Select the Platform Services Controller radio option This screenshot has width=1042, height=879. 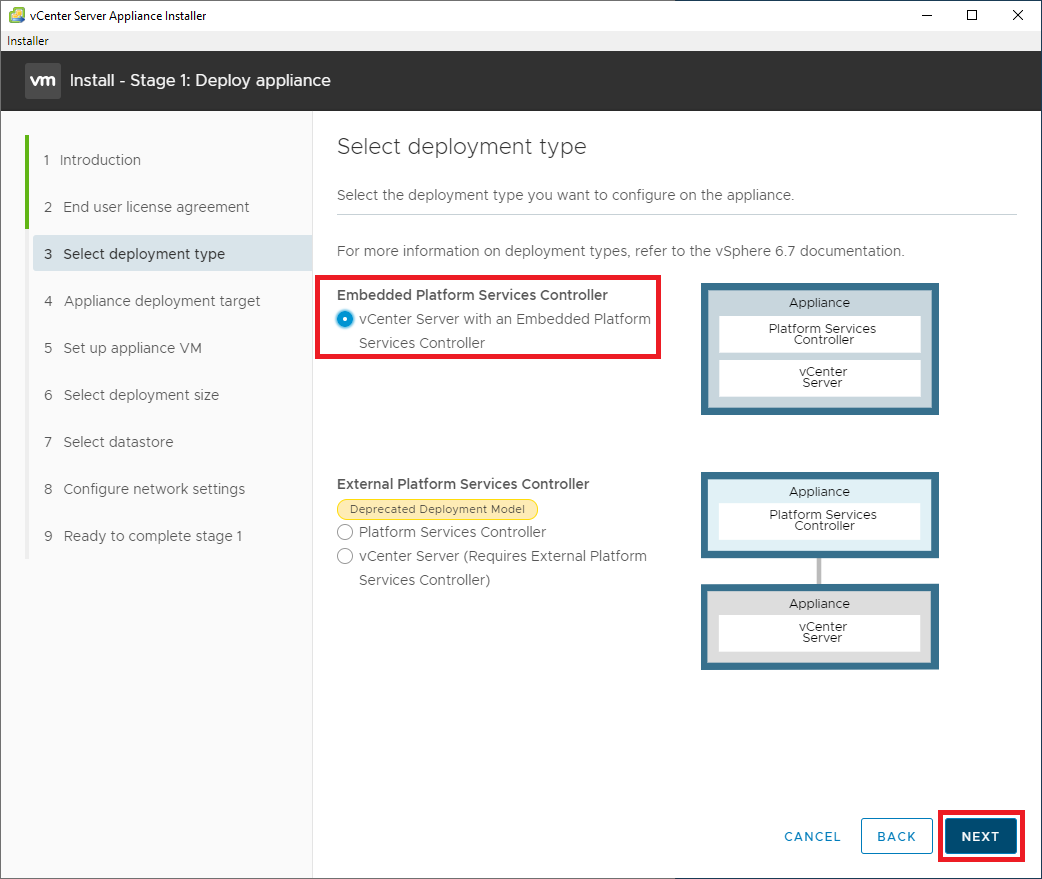[x=345, y=532]
